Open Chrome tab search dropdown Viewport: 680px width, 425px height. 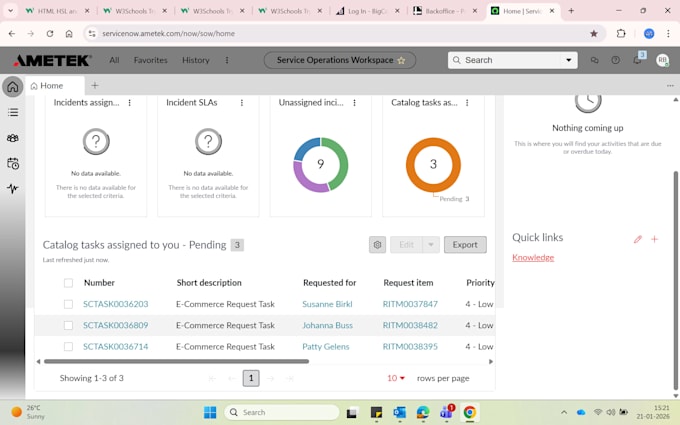point(10,11)
